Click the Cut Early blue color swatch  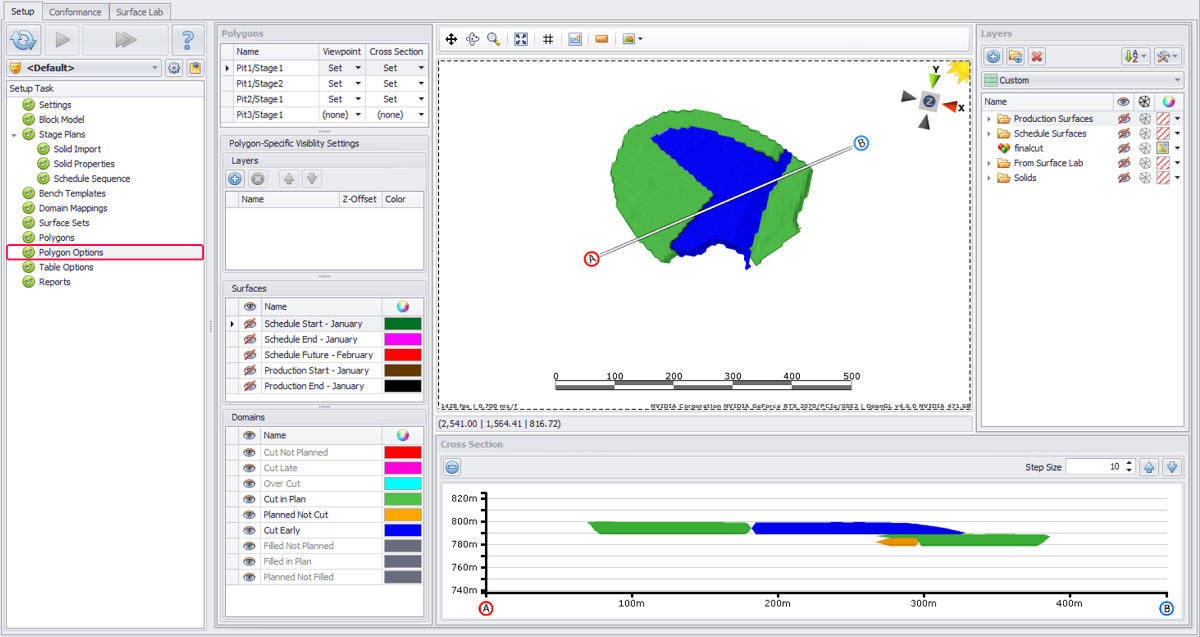(403, 530)
